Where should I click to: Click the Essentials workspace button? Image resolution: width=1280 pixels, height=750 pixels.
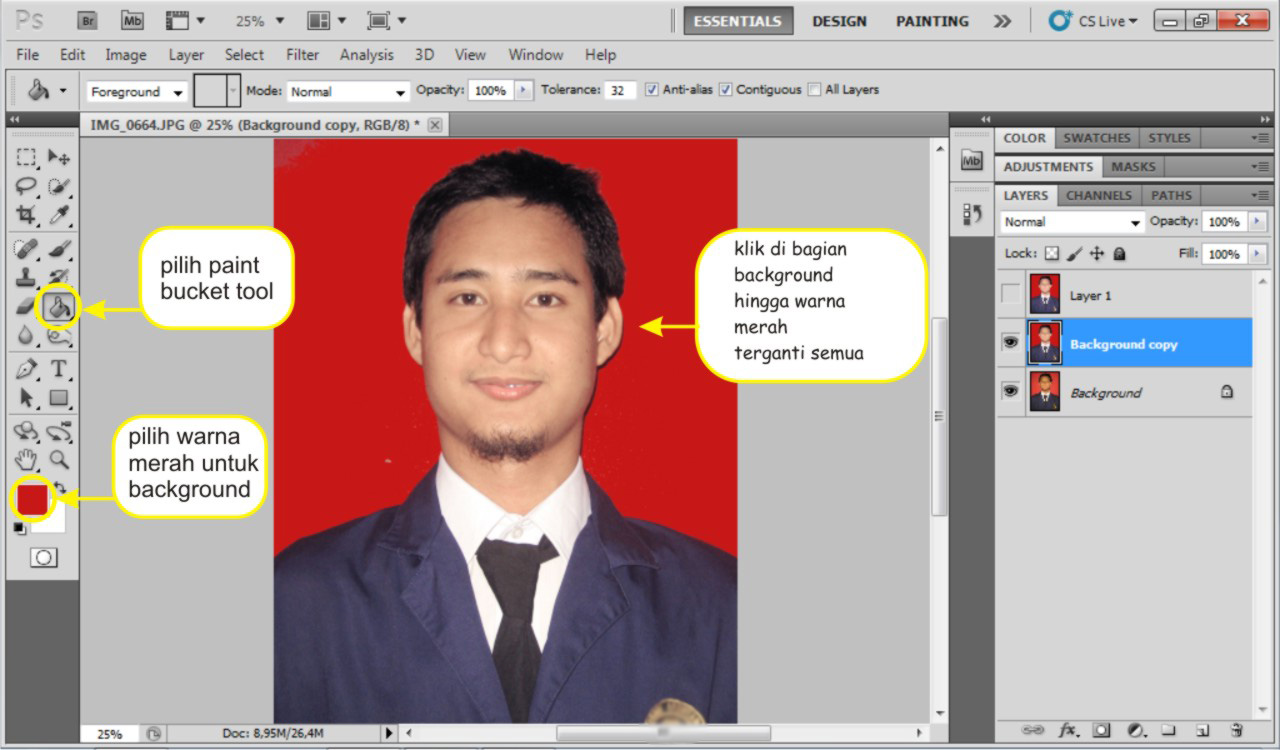click(x=738, y=21)
